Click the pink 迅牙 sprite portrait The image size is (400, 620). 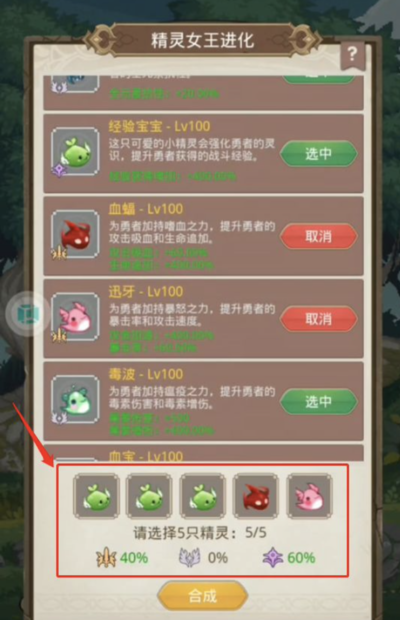click(75, 317)
